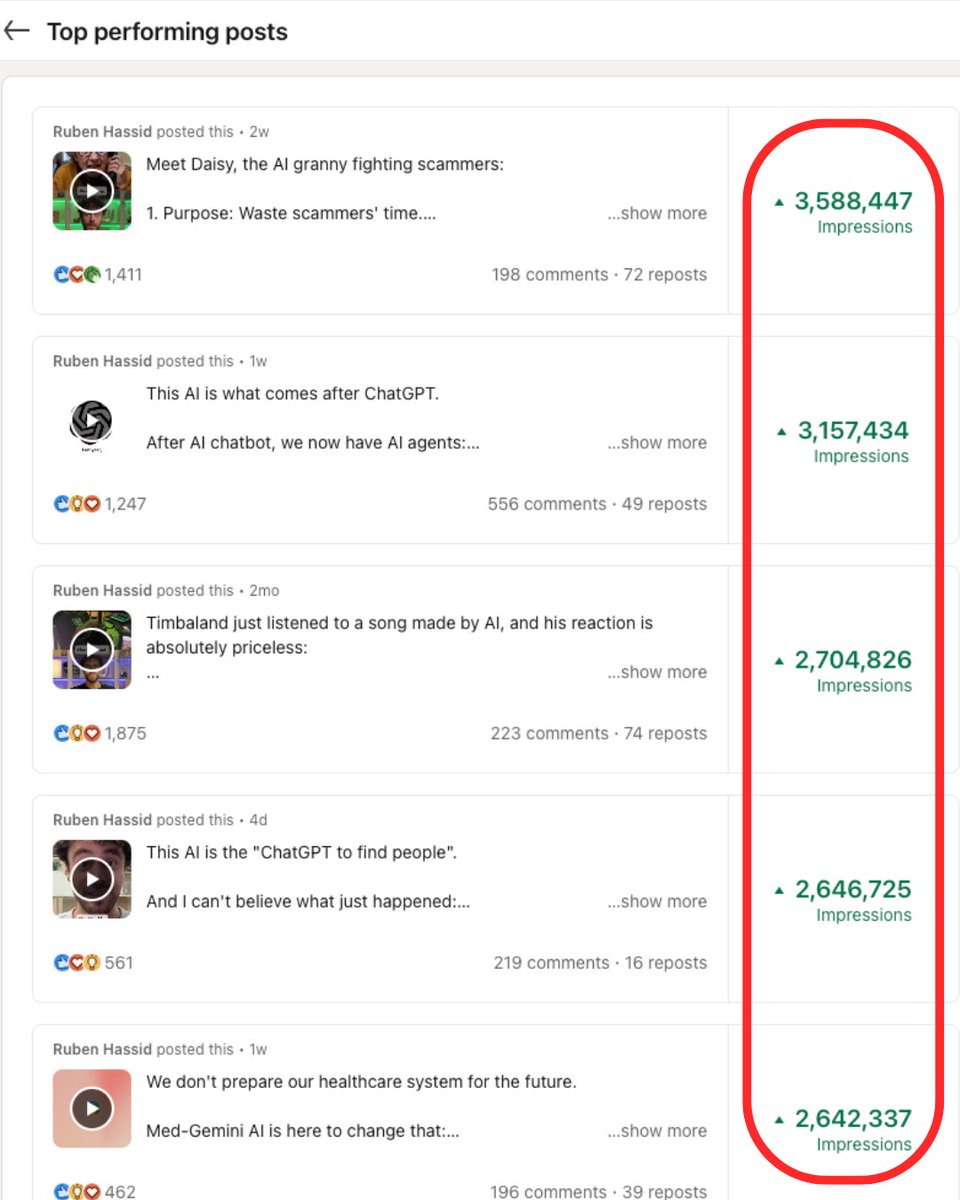Open Ruben Hassid name on Timbaland post
The width and height of the screenshot is (960, 1200).
[x=103, y=591]
